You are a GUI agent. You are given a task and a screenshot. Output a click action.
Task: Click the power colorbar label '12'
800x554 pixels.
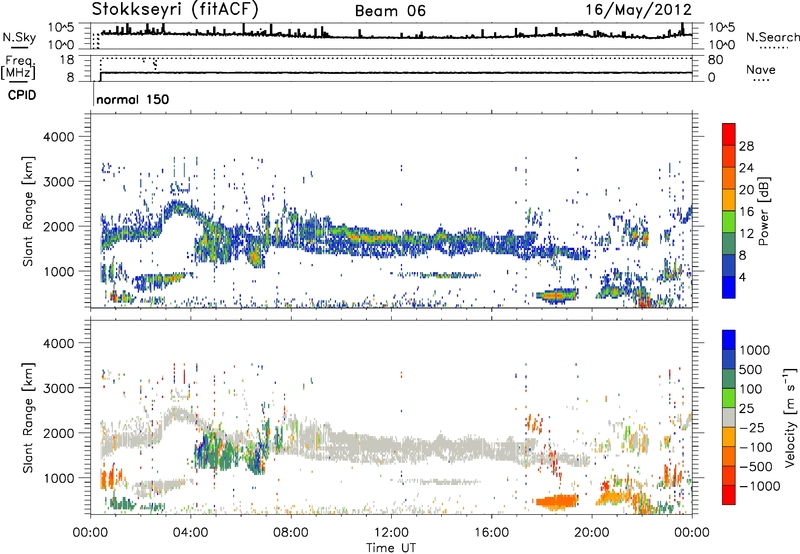click(x=746, y=234)
